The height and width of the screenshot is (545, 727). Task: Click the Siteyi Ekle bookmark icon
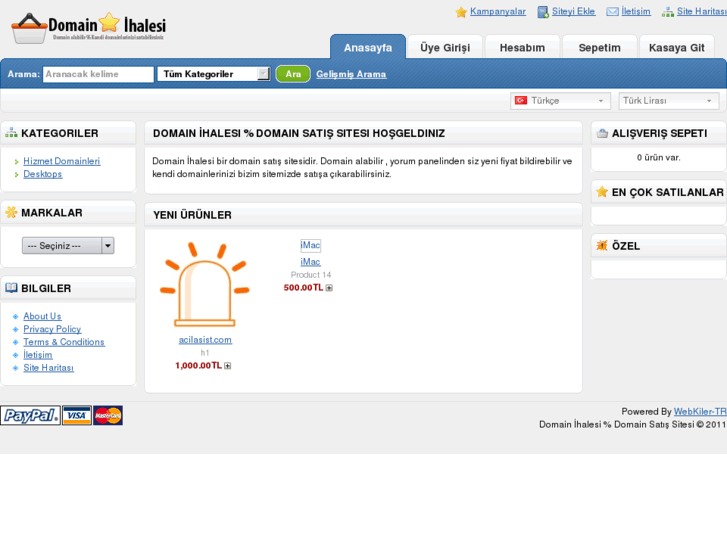[x=542, y=12]
